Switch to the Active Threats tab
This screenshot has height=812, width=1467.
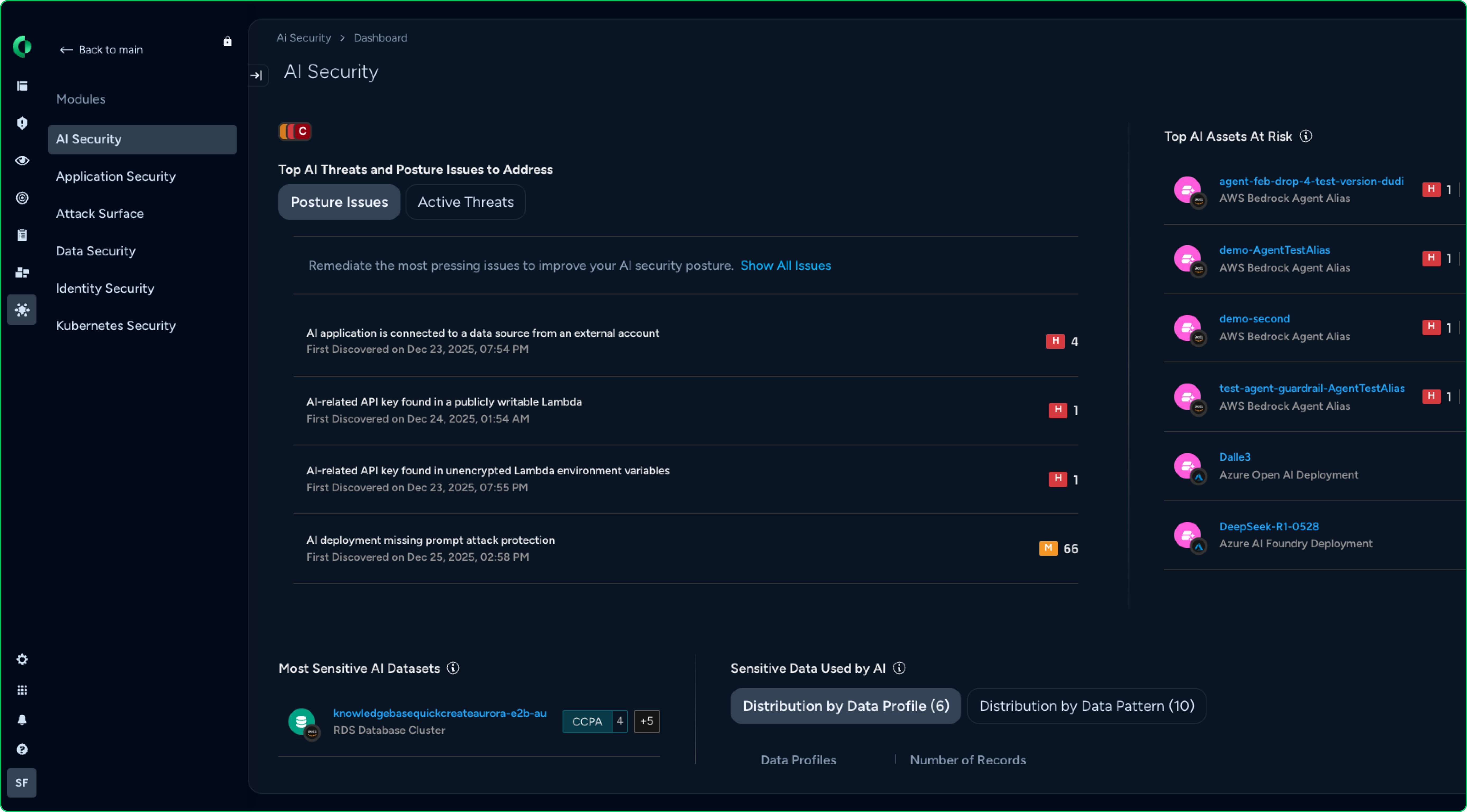coord(465,202)
